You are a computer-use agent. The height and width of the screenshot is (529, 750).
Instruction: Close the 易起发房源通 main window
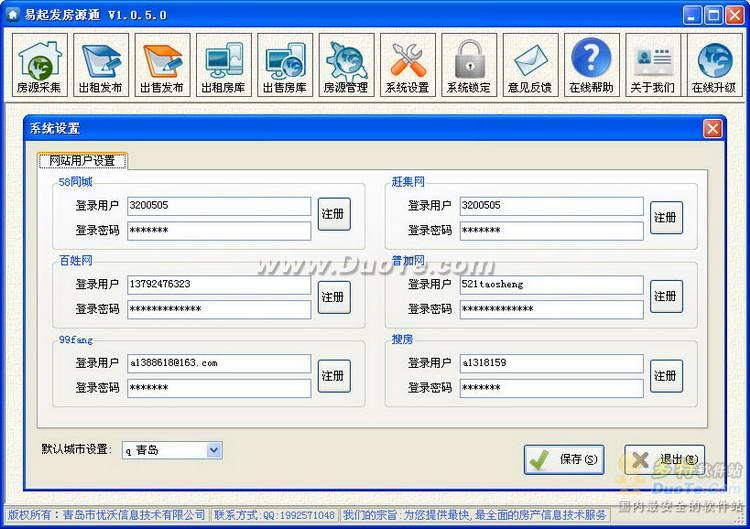[735, 15]
